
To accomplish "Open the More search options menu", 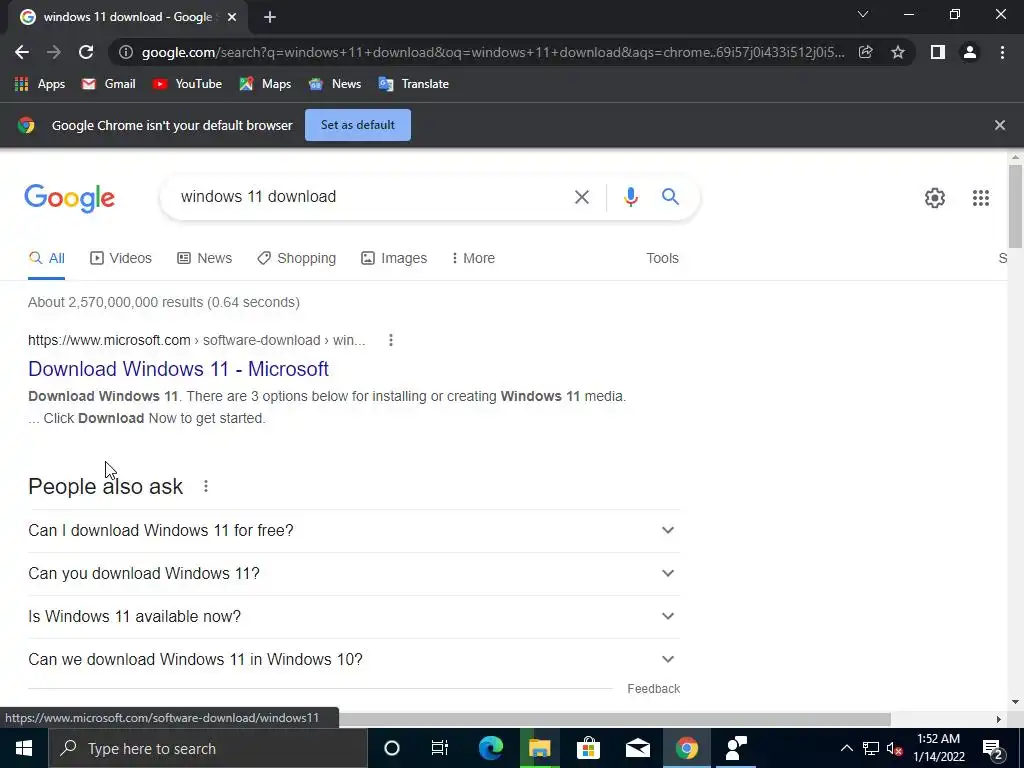I will click(473, 258).
